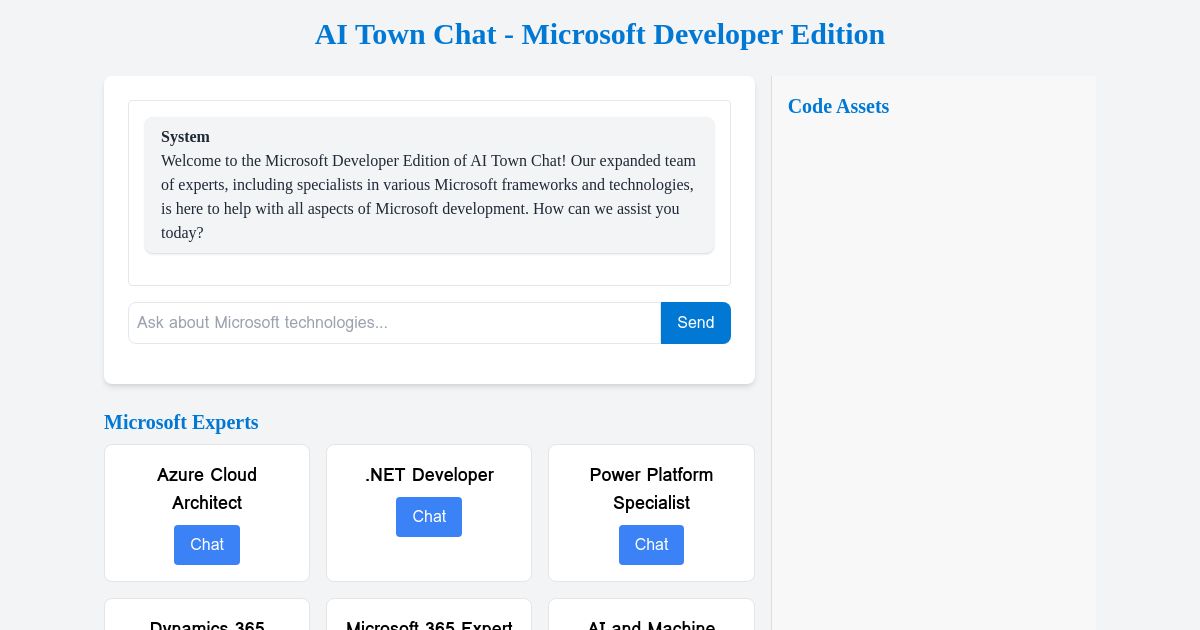Select the Power Platform Specialist card title
The width and height of the screenshot is (1200, 630).
pyautogui.click(x=651, y=489)
